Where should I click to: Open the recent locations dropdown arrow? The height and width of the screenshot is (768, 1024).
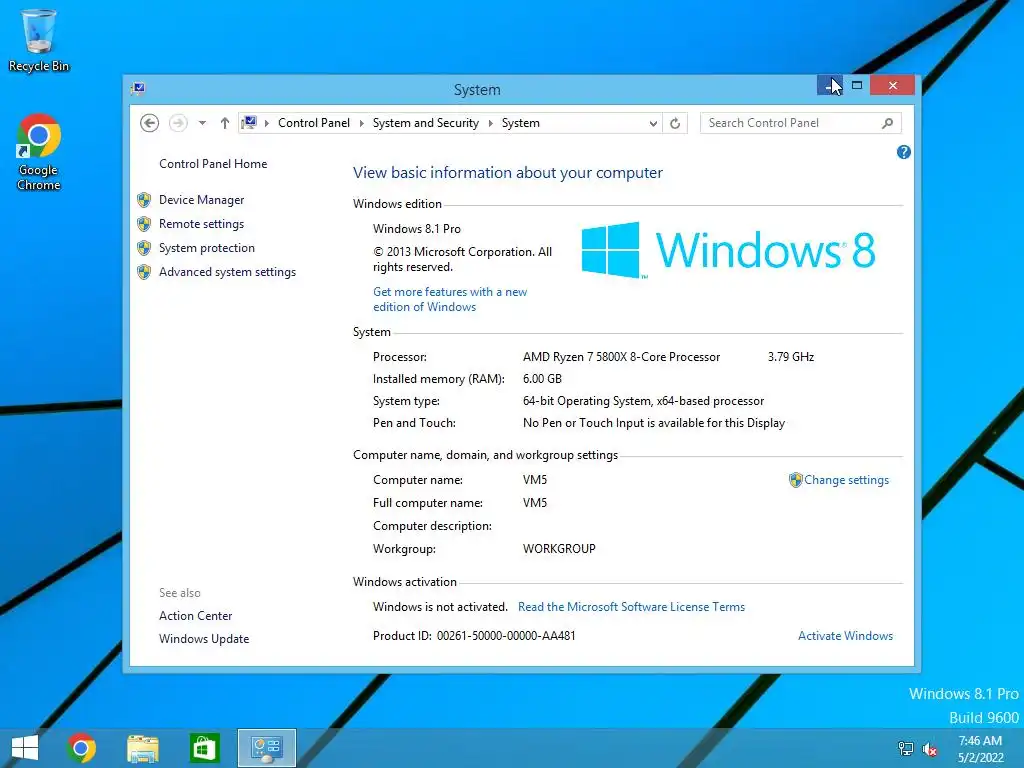[202, 123]
